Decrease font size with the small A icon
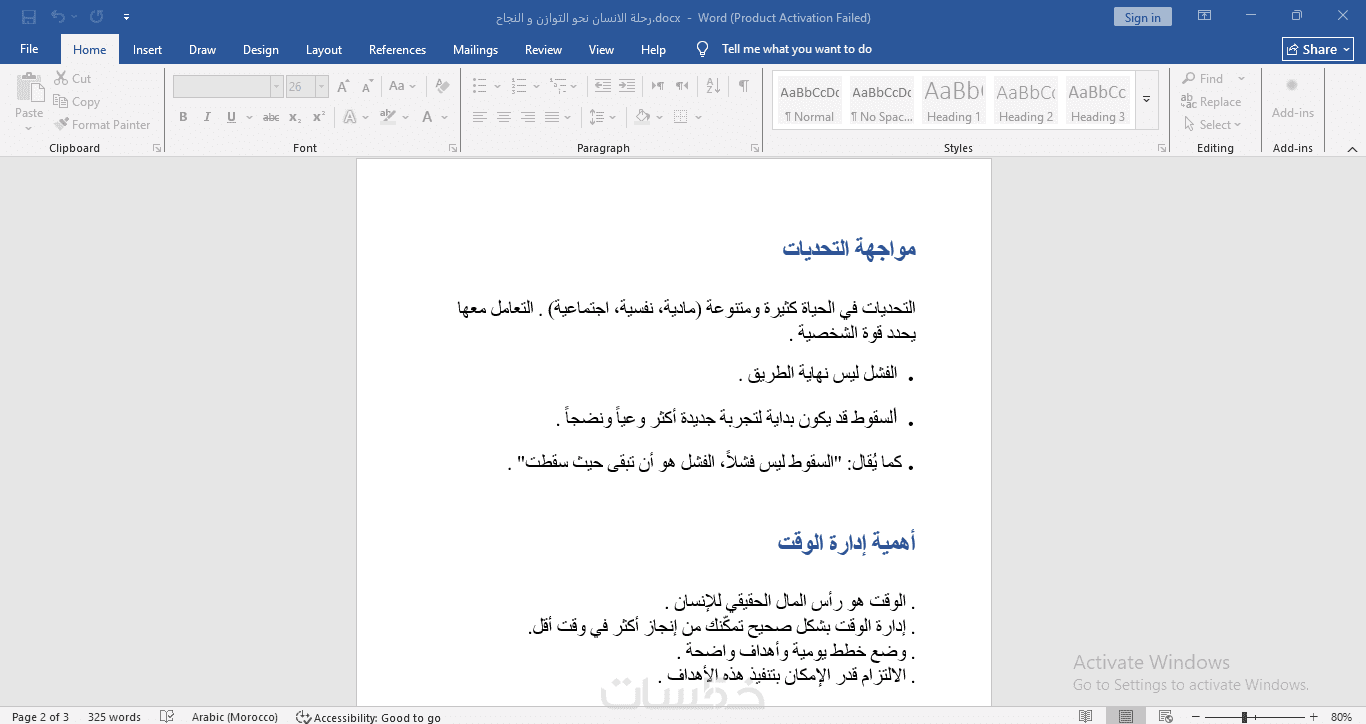 pos(365,87)
